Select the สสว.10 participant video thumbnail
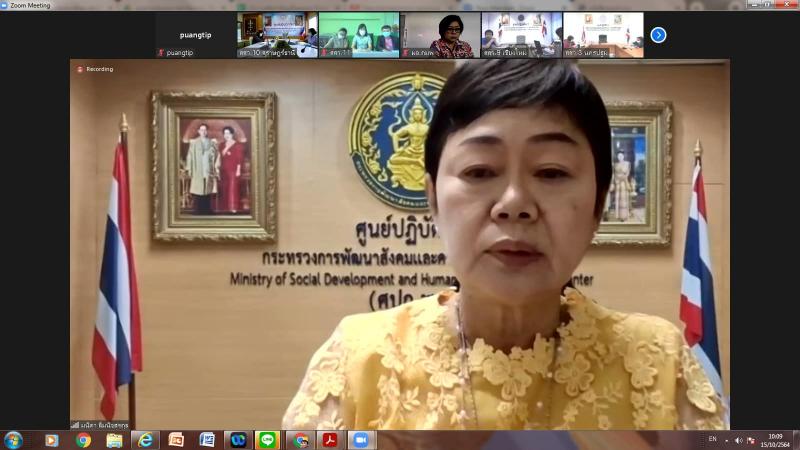 point(277,35)
